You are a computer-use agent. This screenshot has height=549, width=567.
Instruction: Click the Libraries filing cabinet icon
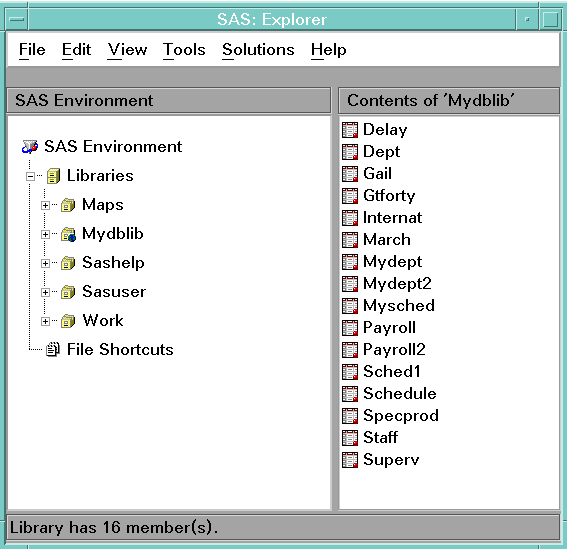tap(54, 176)
